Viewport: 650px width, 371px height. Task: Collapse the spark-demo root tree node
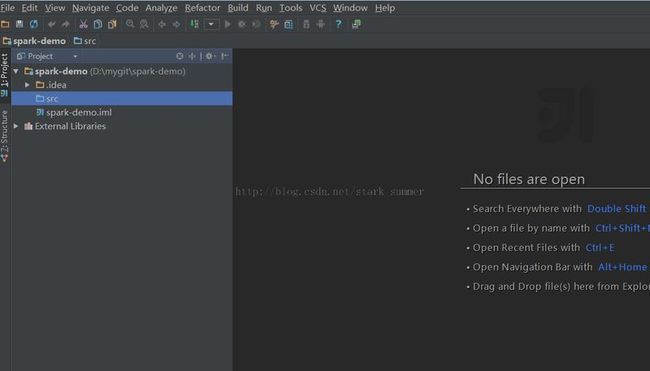[x=16, y=71]
